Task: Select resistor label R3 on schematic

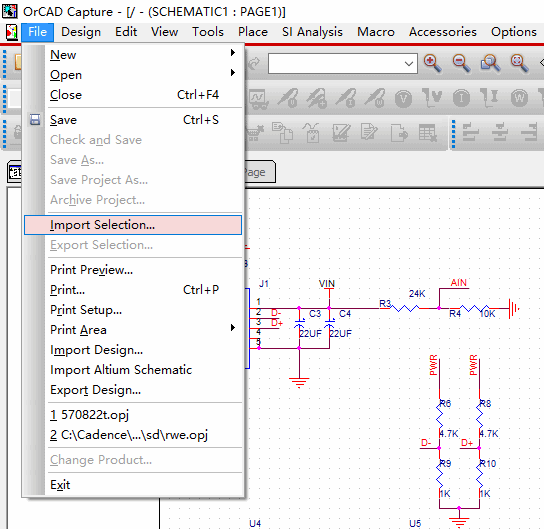Action: tap(385, 304)
